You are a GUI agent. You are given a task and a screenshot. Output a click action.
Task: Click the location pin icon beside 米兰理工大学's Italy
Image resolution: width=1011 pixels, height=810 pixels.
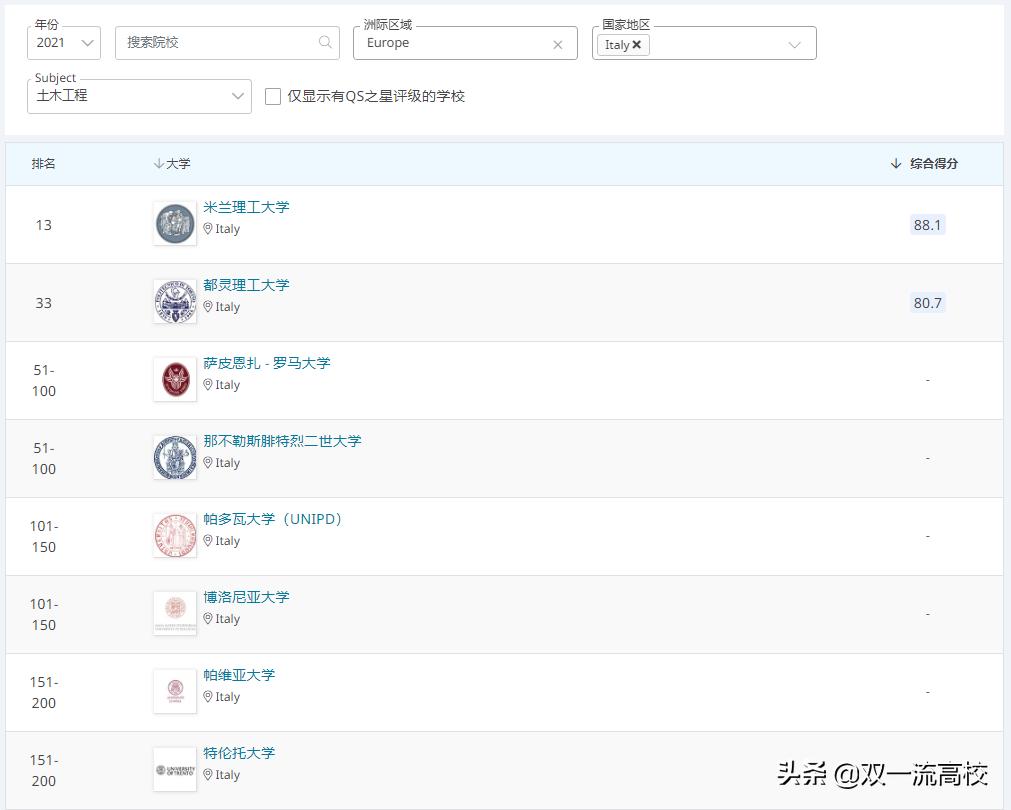click(209, 229)
